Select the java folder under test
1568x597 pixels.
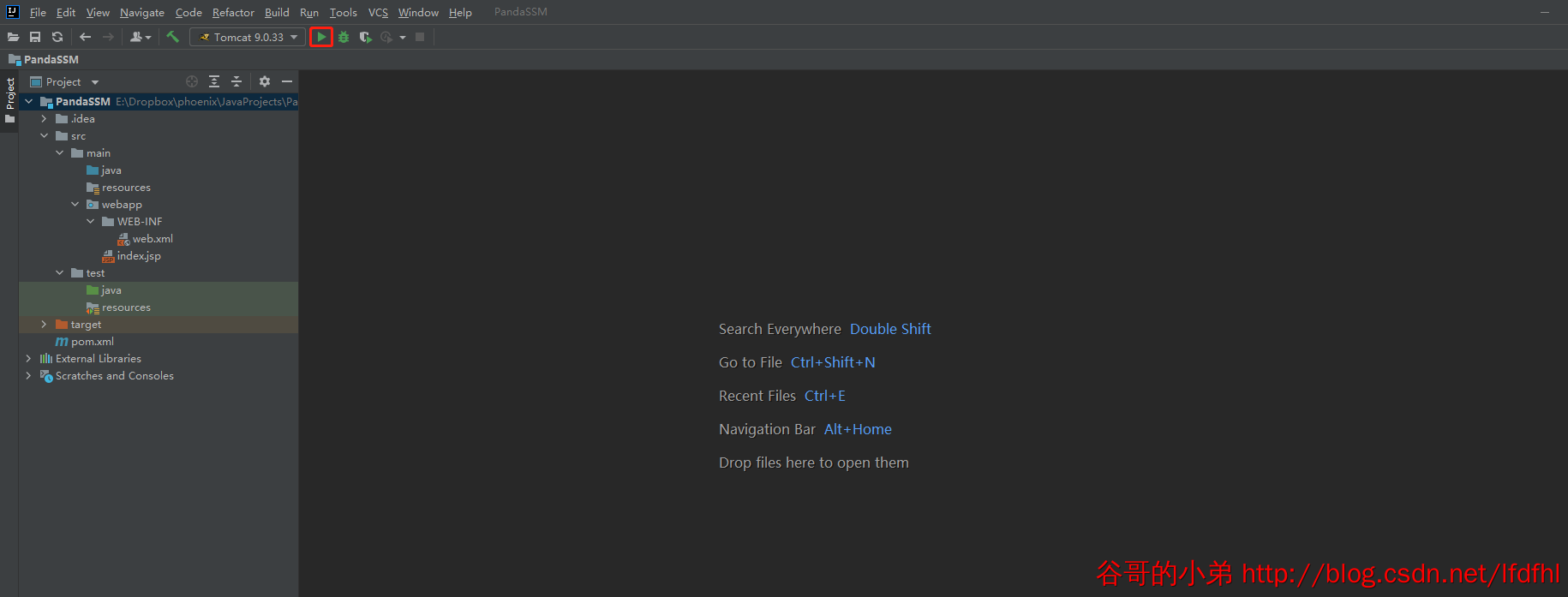click(104, 290)
